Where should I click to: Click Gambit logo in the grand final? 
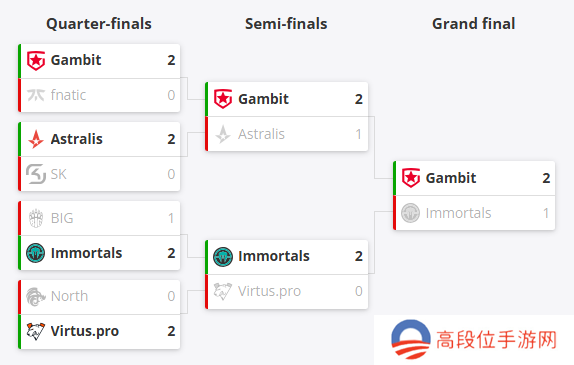(411, 178)
